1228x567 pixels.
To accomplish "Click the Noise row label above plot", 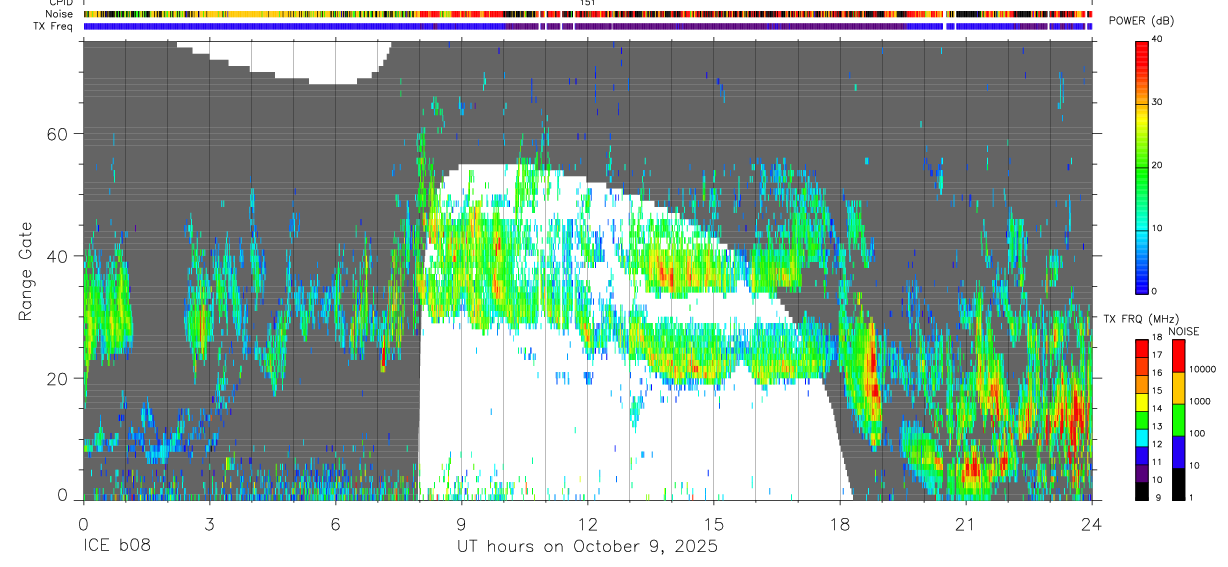I will [59, 15].
